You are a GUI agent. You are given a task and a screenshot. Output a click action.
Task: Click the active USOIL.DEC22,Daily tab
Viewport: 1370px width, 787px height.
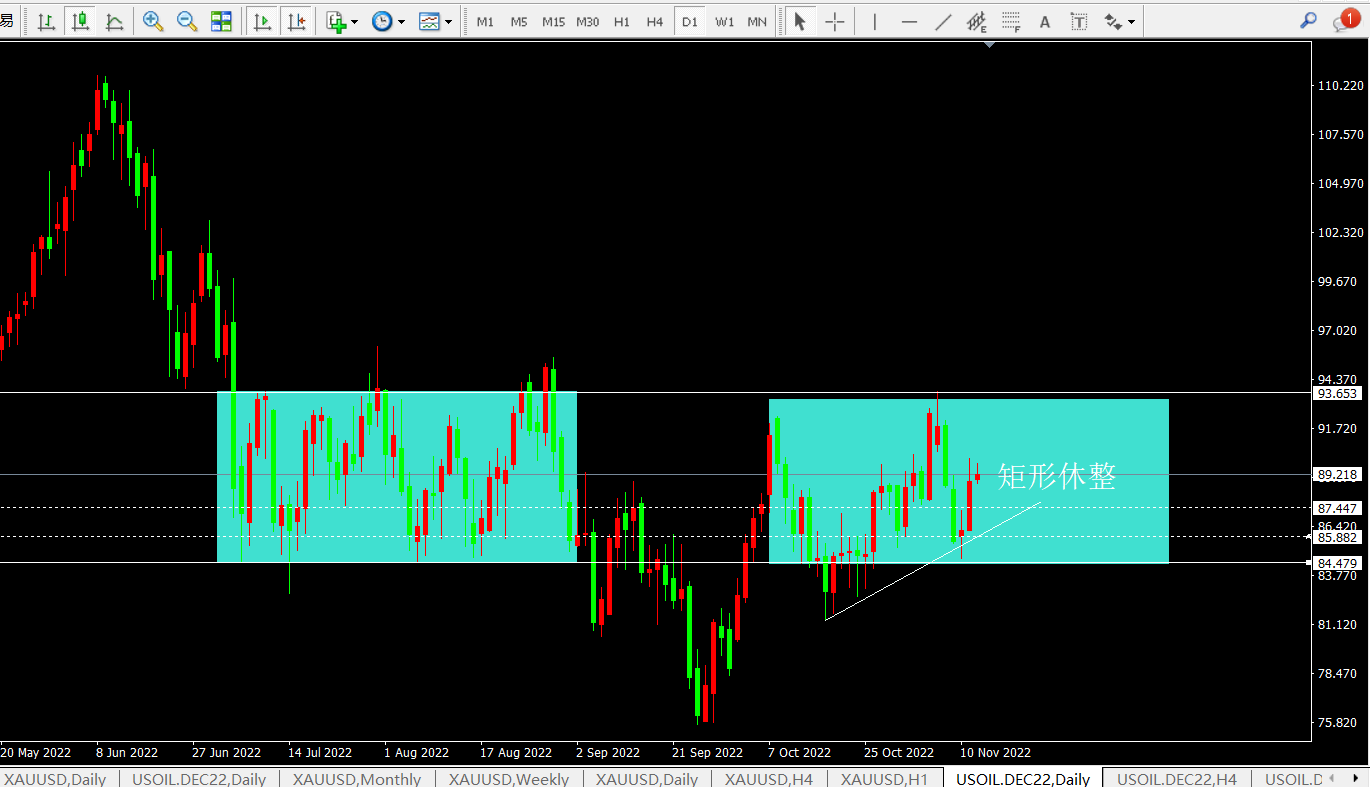tap(1023, 779)
